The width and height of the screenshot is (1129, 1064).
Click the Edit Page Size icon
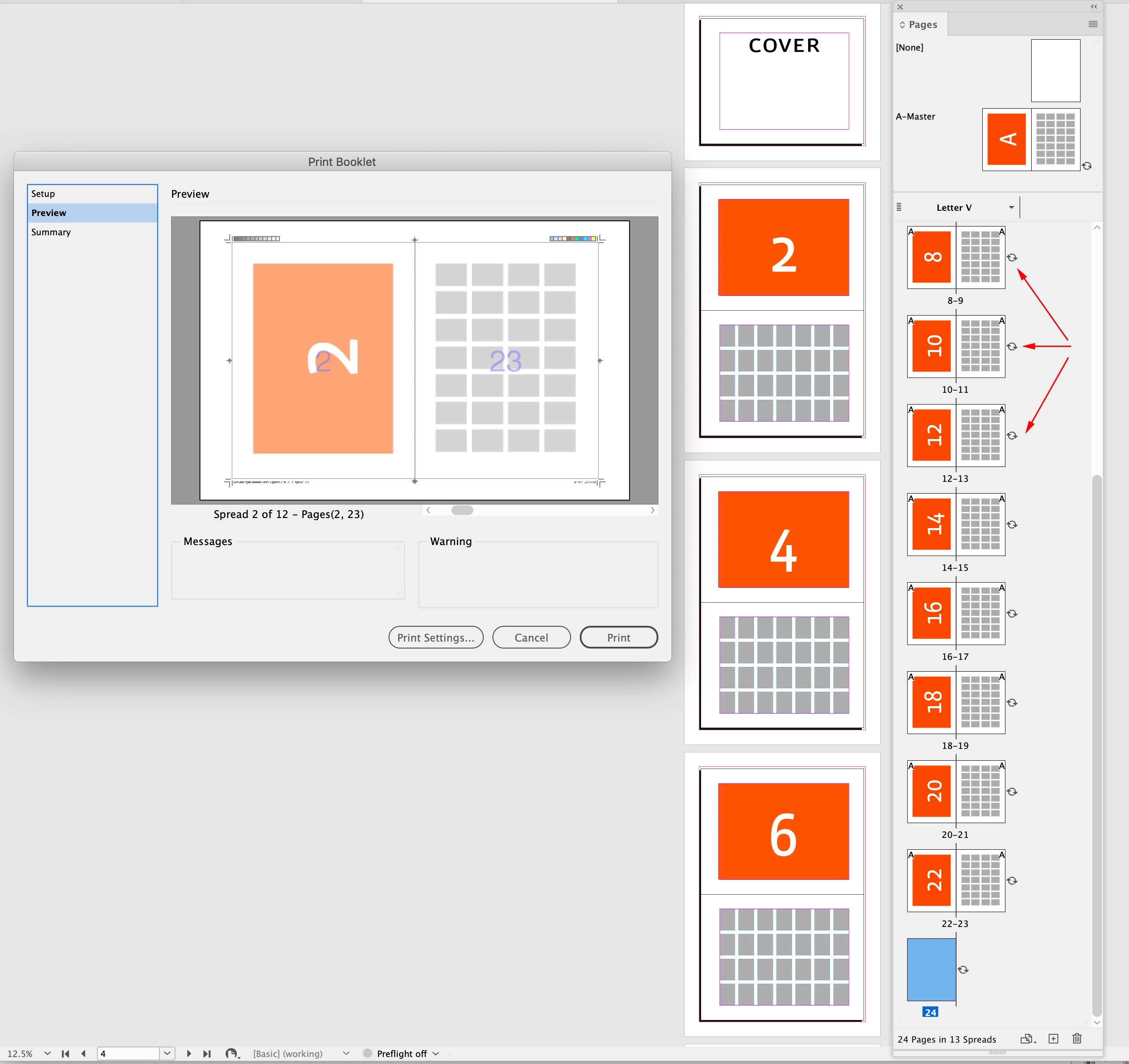tap(1027, 1038)
